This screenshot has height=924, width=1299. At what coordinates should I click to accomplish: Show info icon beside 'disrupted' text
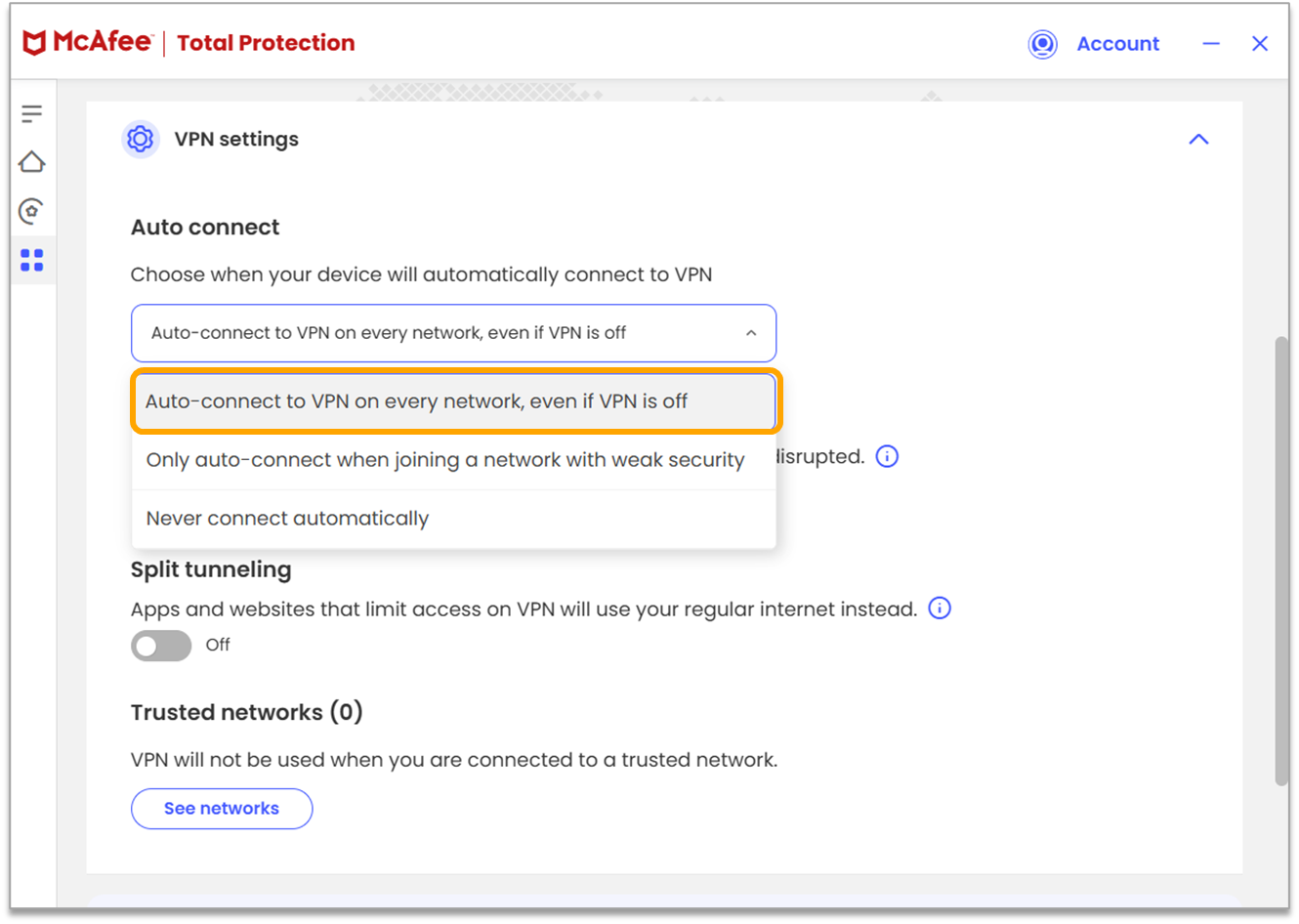coord(887,456)
